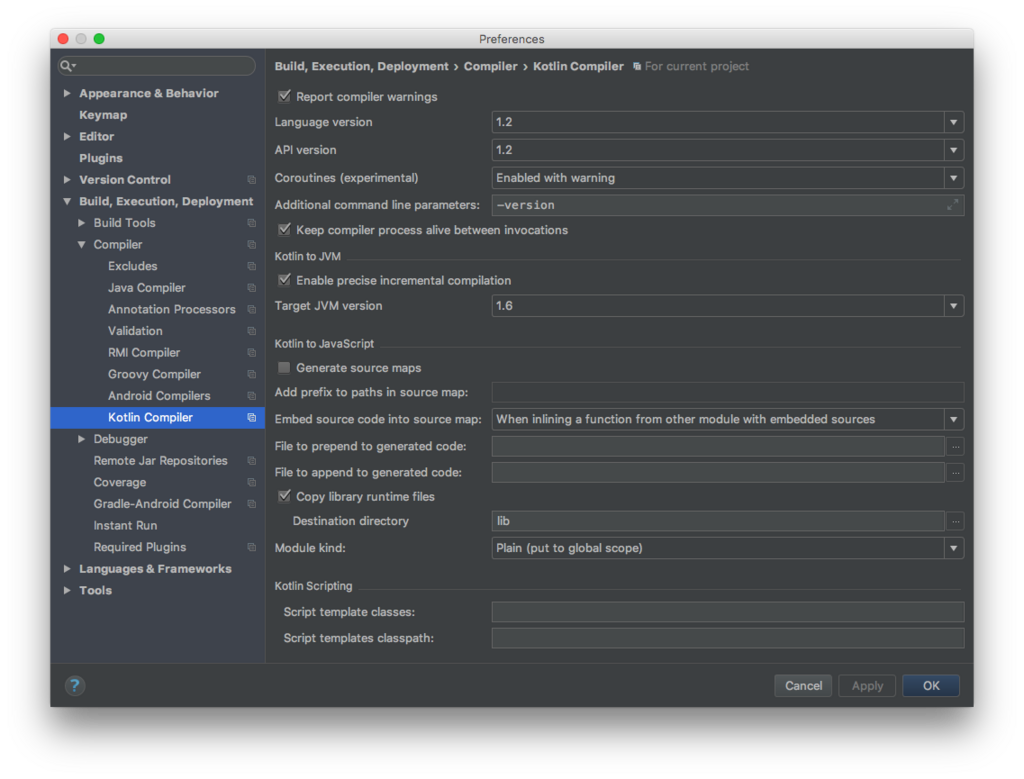This screenshot has width=1024, height=779.
Task: Click project-level icon beside Compiler row
Action: [251, 244]
